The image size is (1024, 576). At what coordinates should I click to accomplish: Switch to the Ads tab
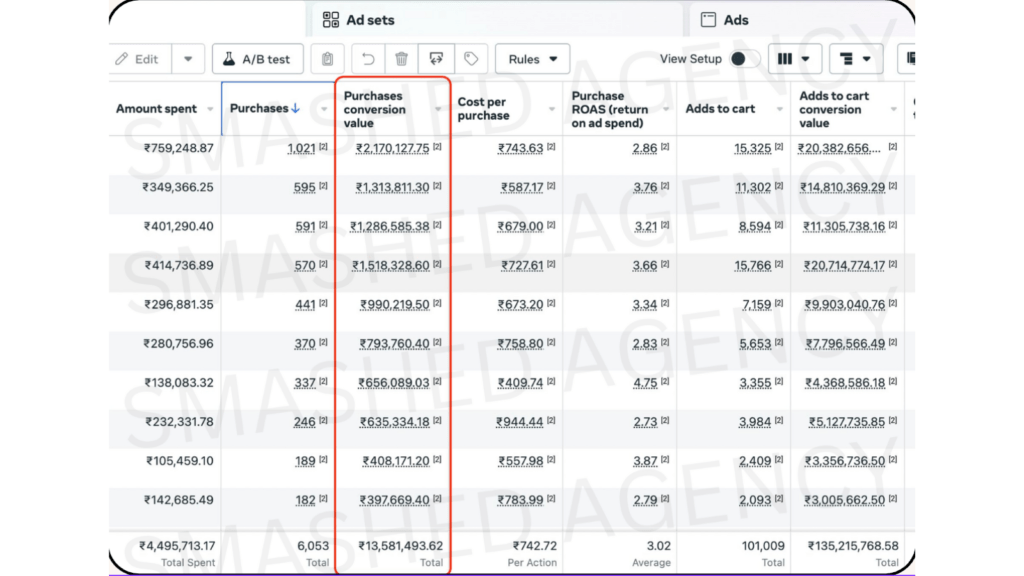pos(725,20)
